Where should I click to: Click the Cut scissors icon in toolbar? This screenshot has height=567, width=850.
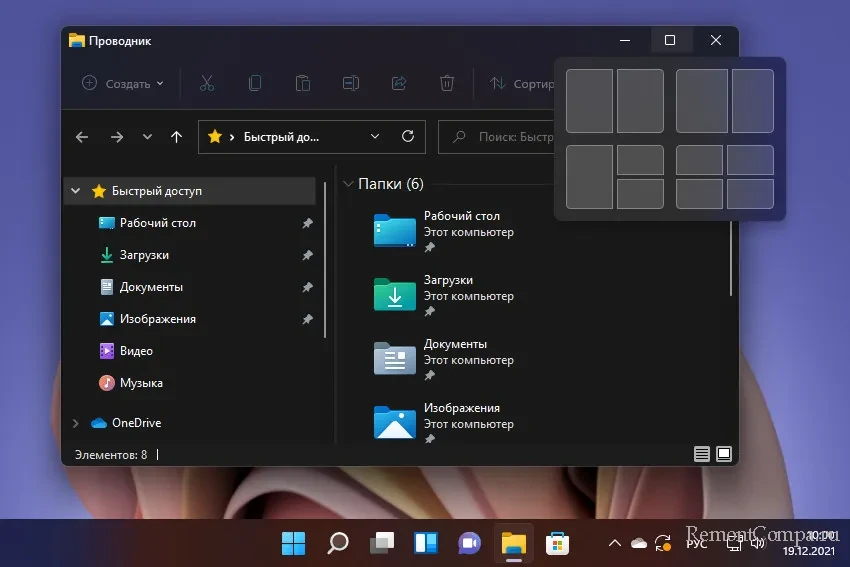[x=207, y=84]
